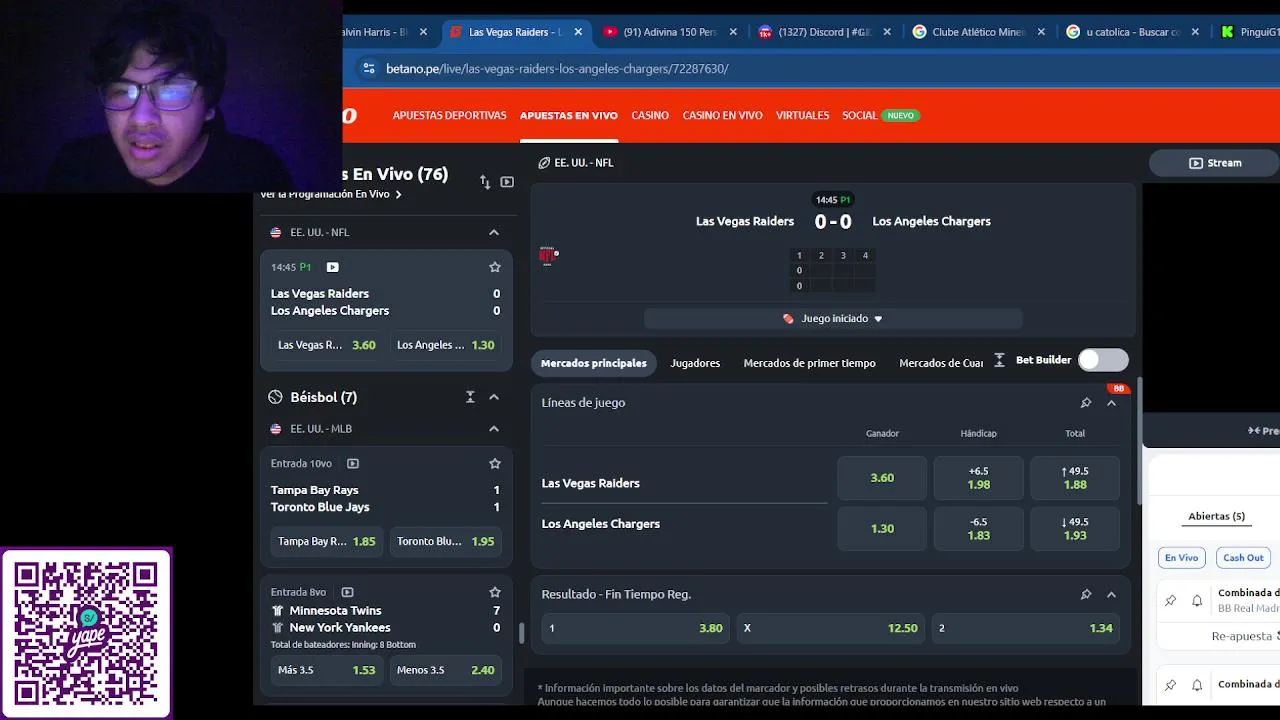Click the pin icon on first Combinada bet

[x=1170, y=601]
